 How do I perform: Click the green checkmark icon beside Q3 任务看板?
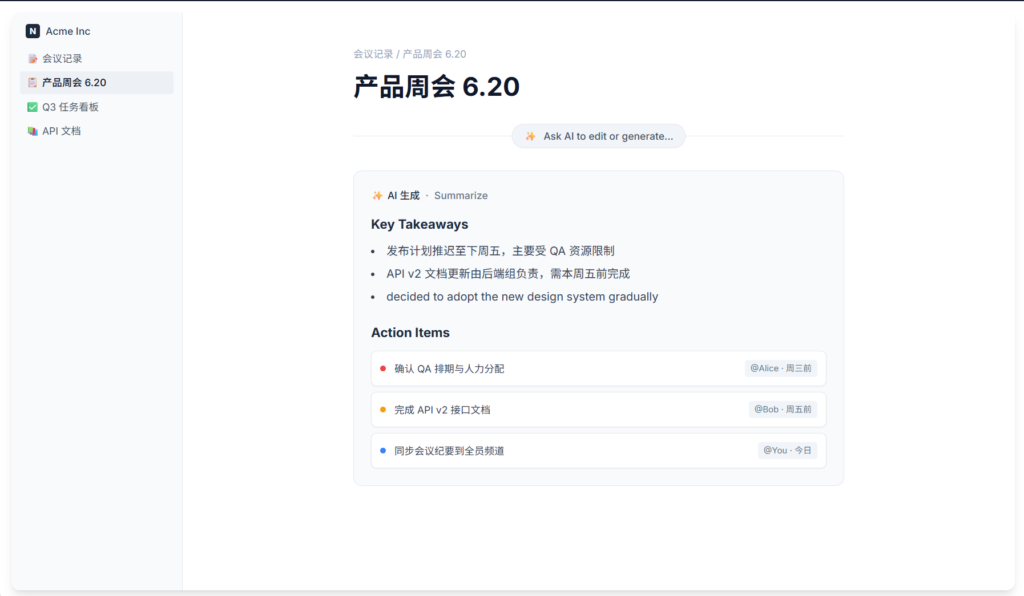[33, 107]
